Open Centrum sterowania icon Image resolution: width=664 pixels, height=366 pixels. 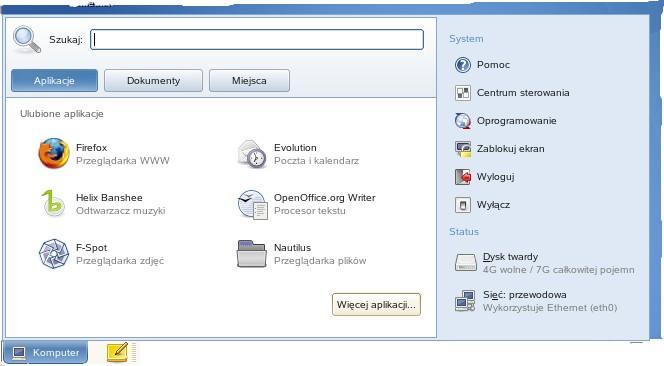[x=463, y=93]
